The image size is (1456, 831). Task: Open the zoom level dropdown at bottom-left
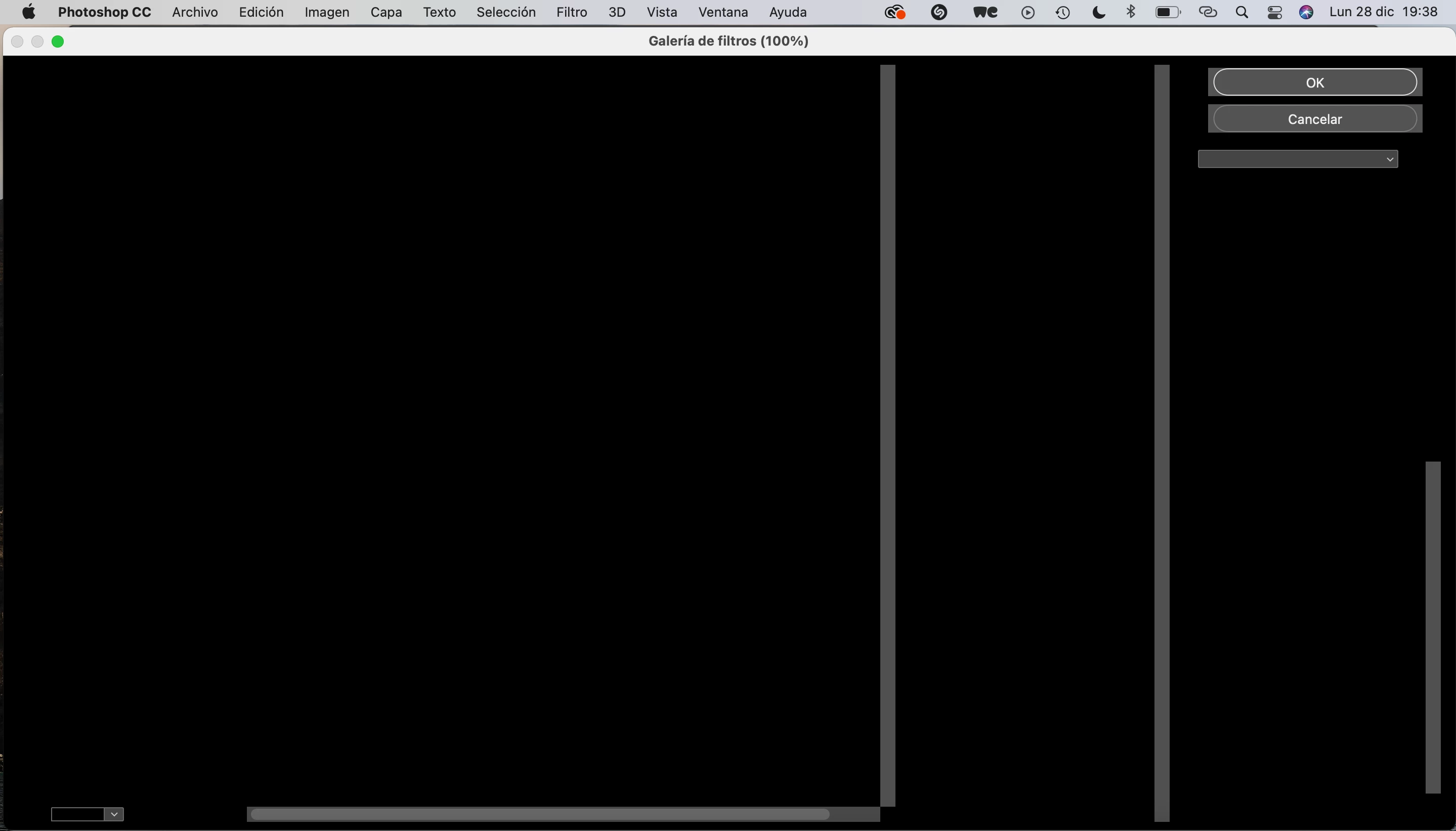(x=114, y=814)
